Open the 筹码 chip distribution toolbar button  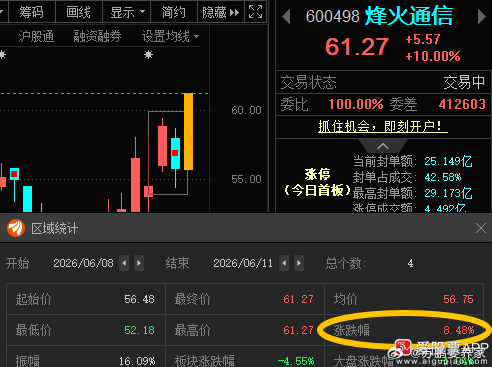tap(31, 12)
